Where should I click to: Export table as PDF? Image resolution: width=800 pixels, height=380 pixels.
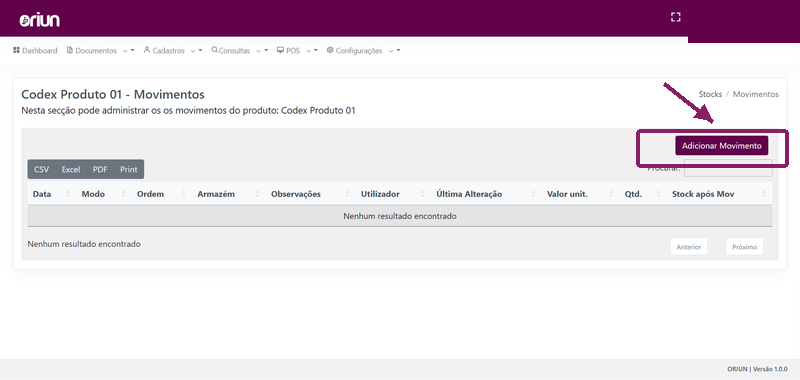(x=100, y=169)
